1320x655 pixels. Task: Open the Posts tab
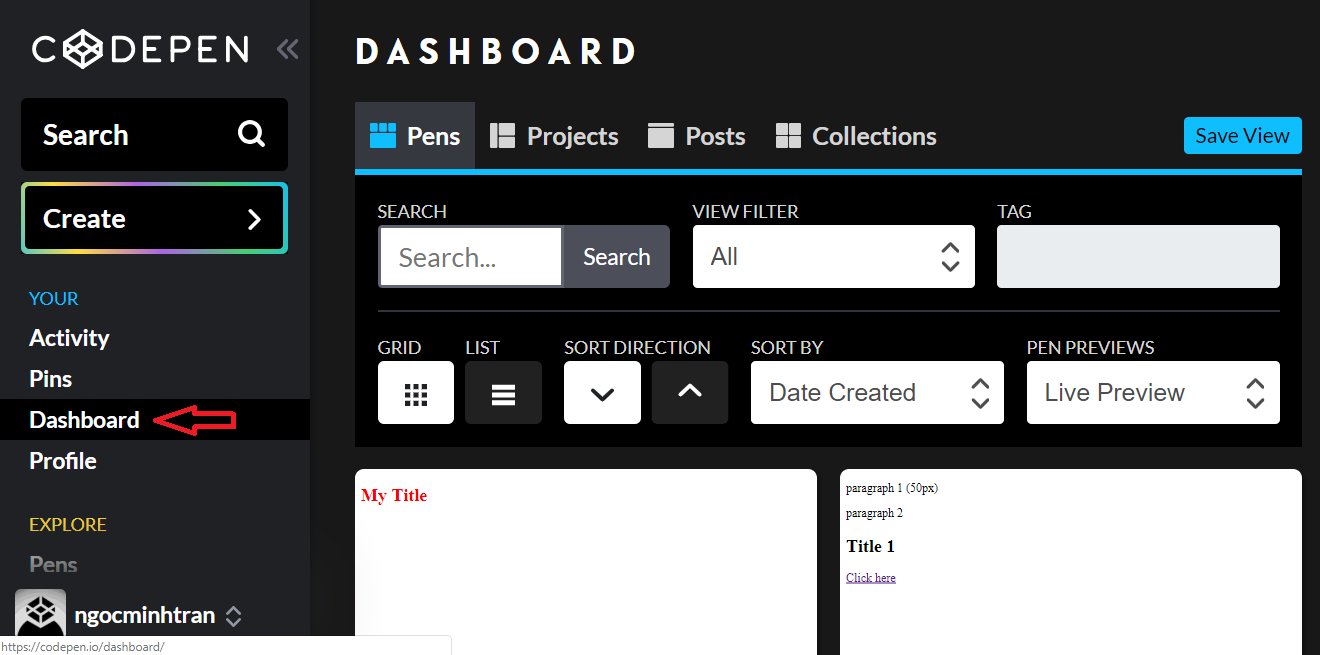tap(697, 136)
